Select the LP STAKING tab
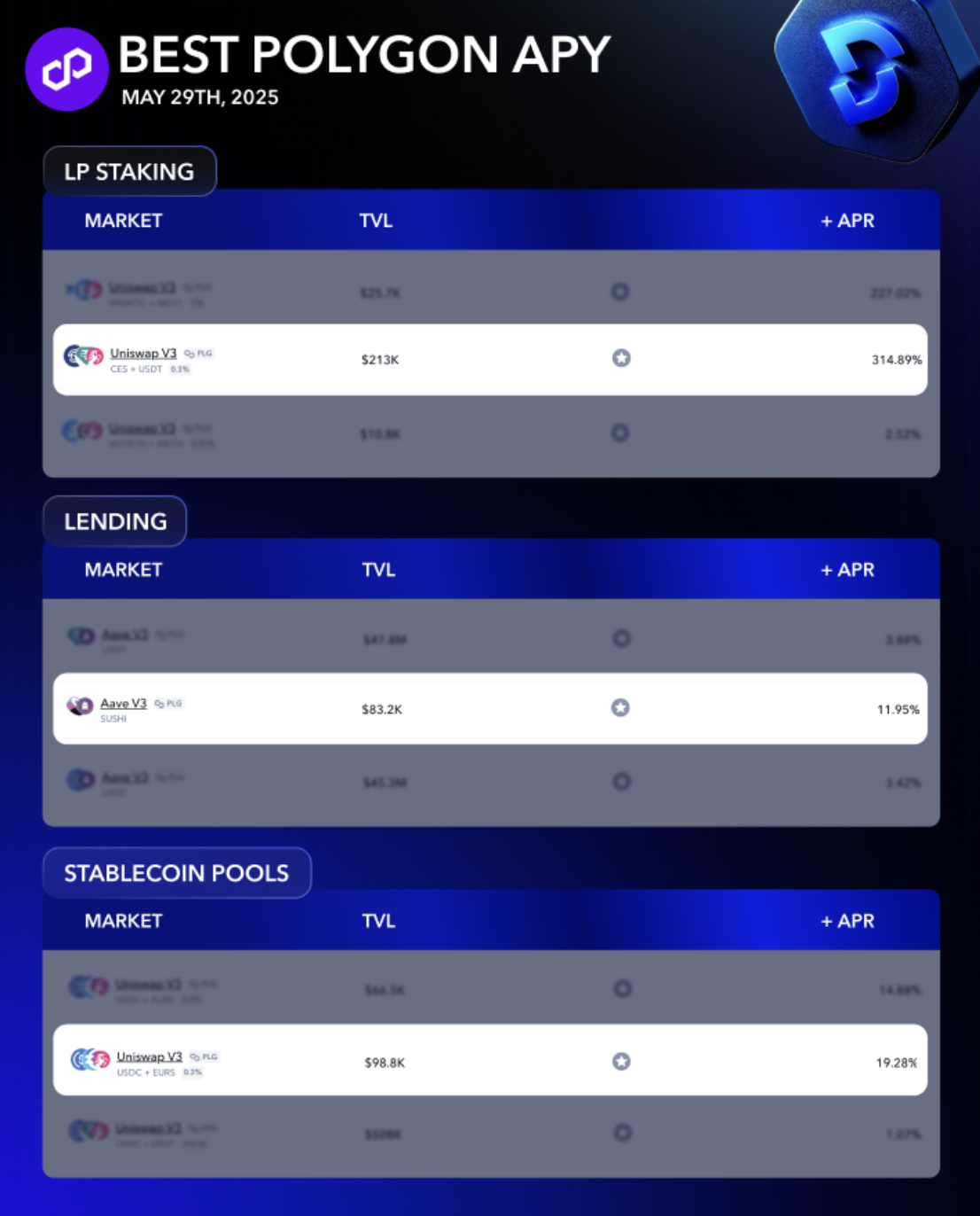The image size is (980, 1216). tap(129, 171)
